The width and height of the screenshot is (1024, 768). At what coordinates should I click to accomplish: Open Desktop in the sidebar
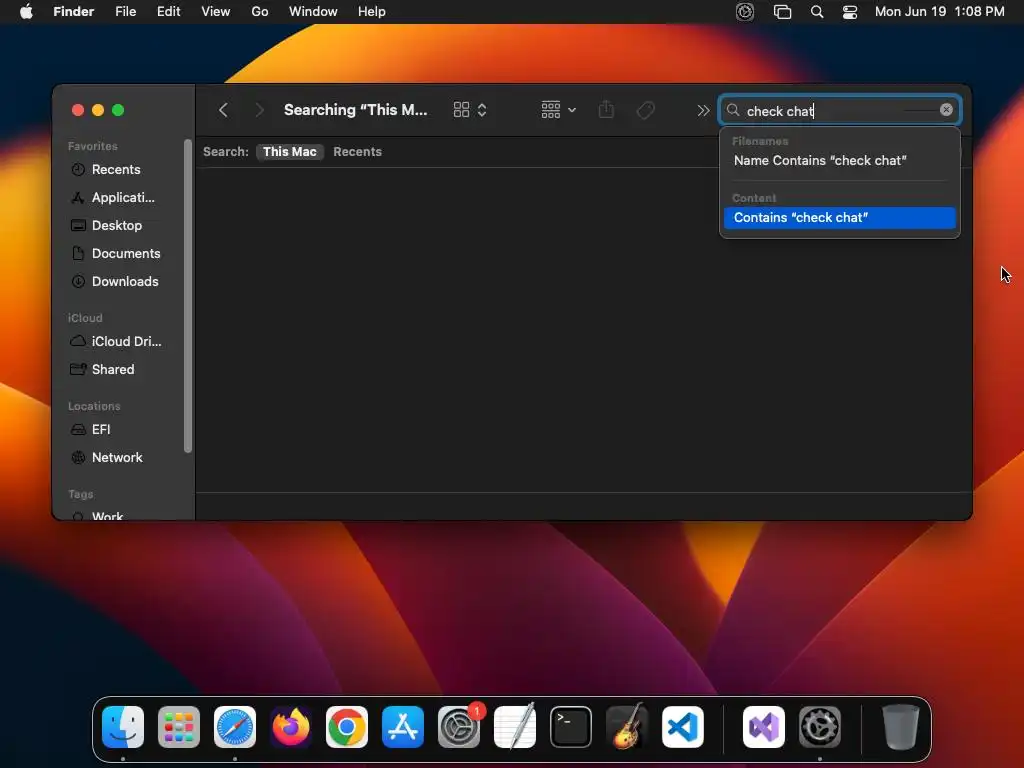pos(118,225)
